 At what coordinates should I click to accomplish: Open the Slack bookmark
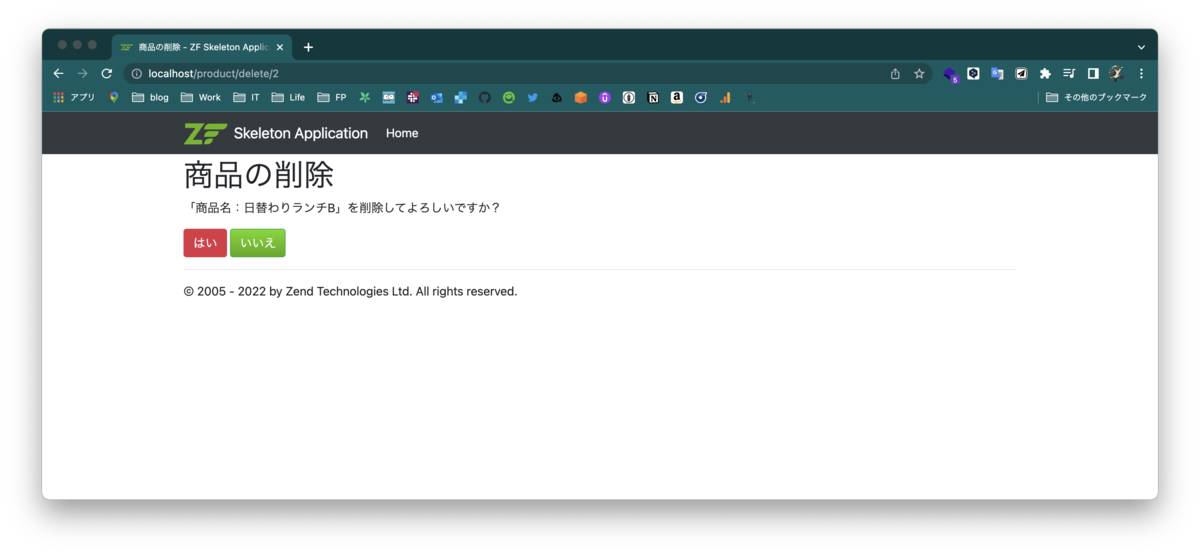(413, 97)
